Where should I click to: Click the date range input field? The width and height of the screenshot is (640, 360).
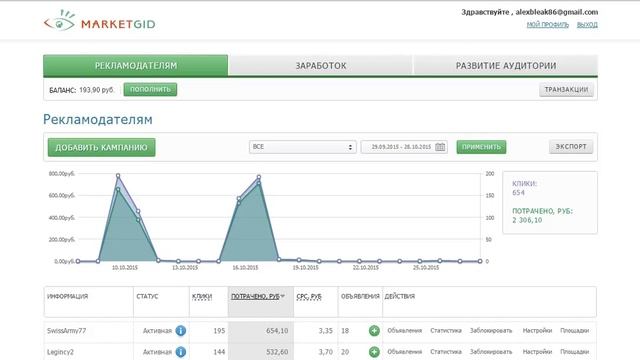(x=404, y=147)
